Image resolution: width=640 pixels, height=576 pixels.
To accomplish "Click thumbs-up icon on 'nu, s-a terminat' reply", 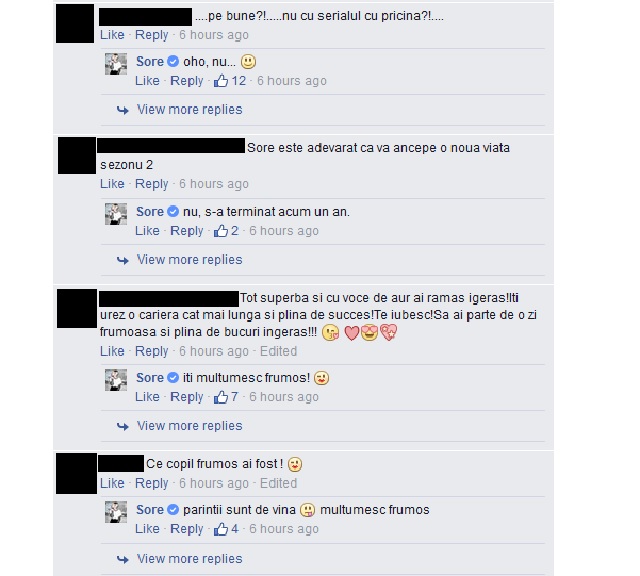I will click(221, 231).
